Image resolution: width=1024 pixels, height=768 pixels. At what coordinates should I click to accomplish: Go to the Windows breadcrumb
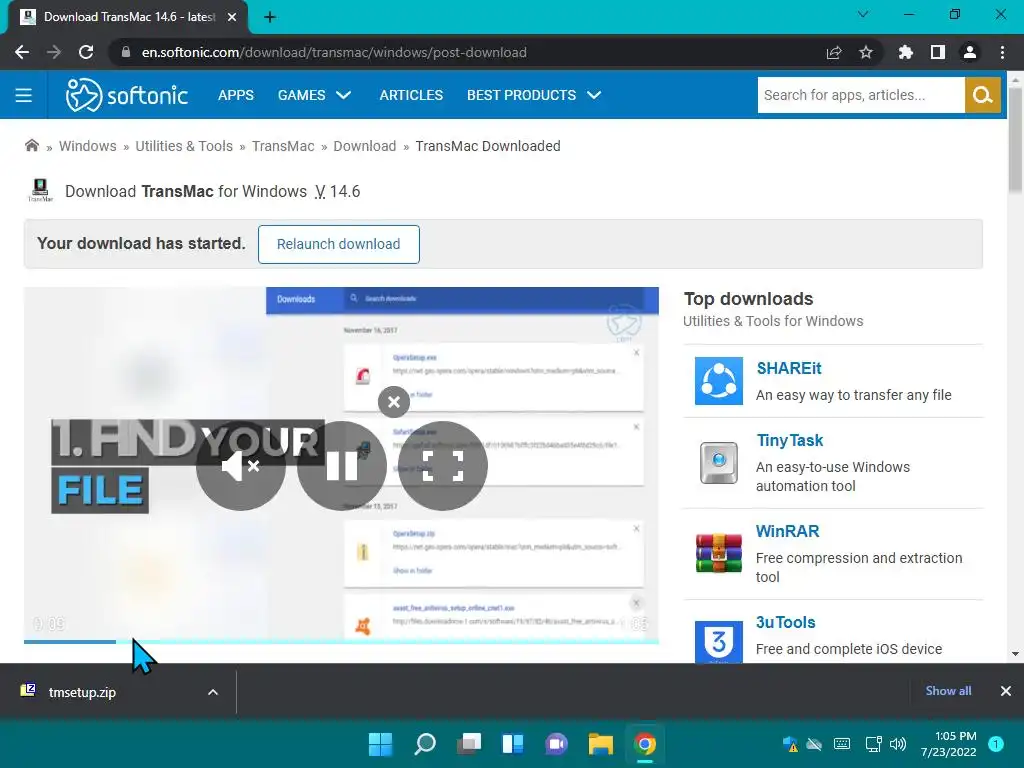(x=88, y=146)
